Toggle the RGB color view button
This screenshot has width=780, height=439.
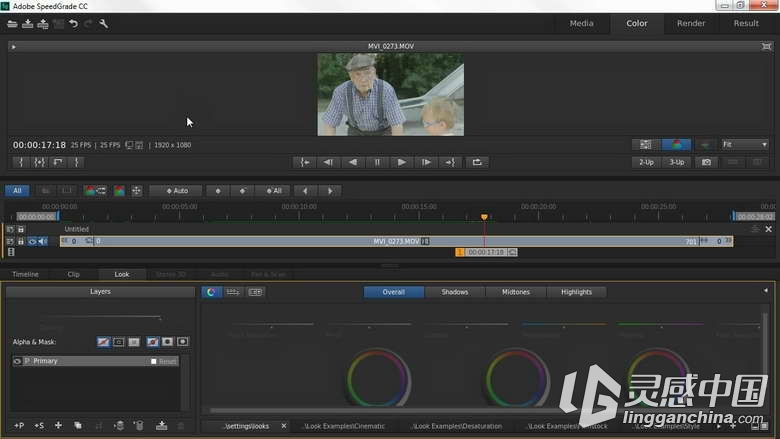click(x=676, y=145)
